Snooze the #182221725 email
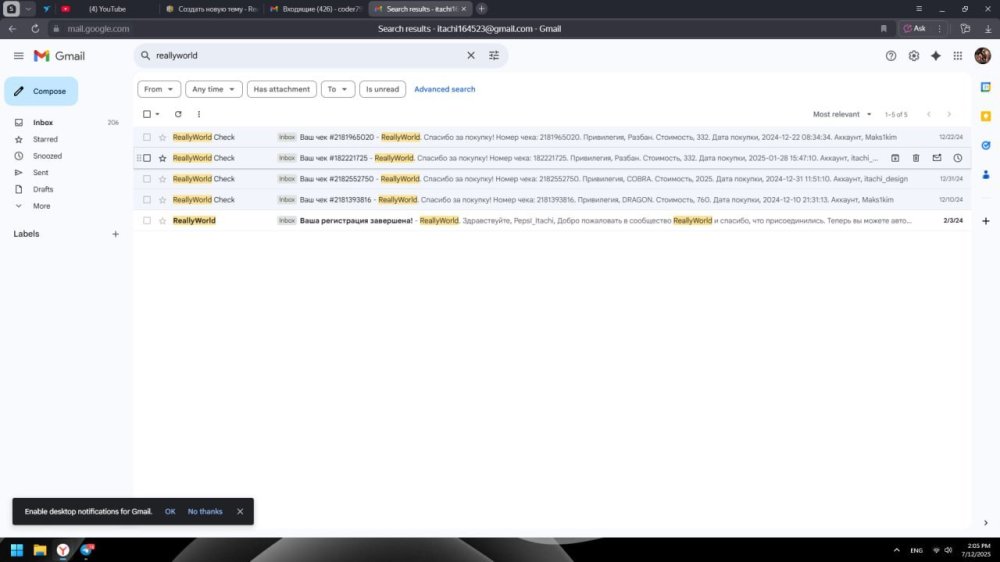Image resolution: width=1000 pixels, height=562 pixels. pos(958,158)
